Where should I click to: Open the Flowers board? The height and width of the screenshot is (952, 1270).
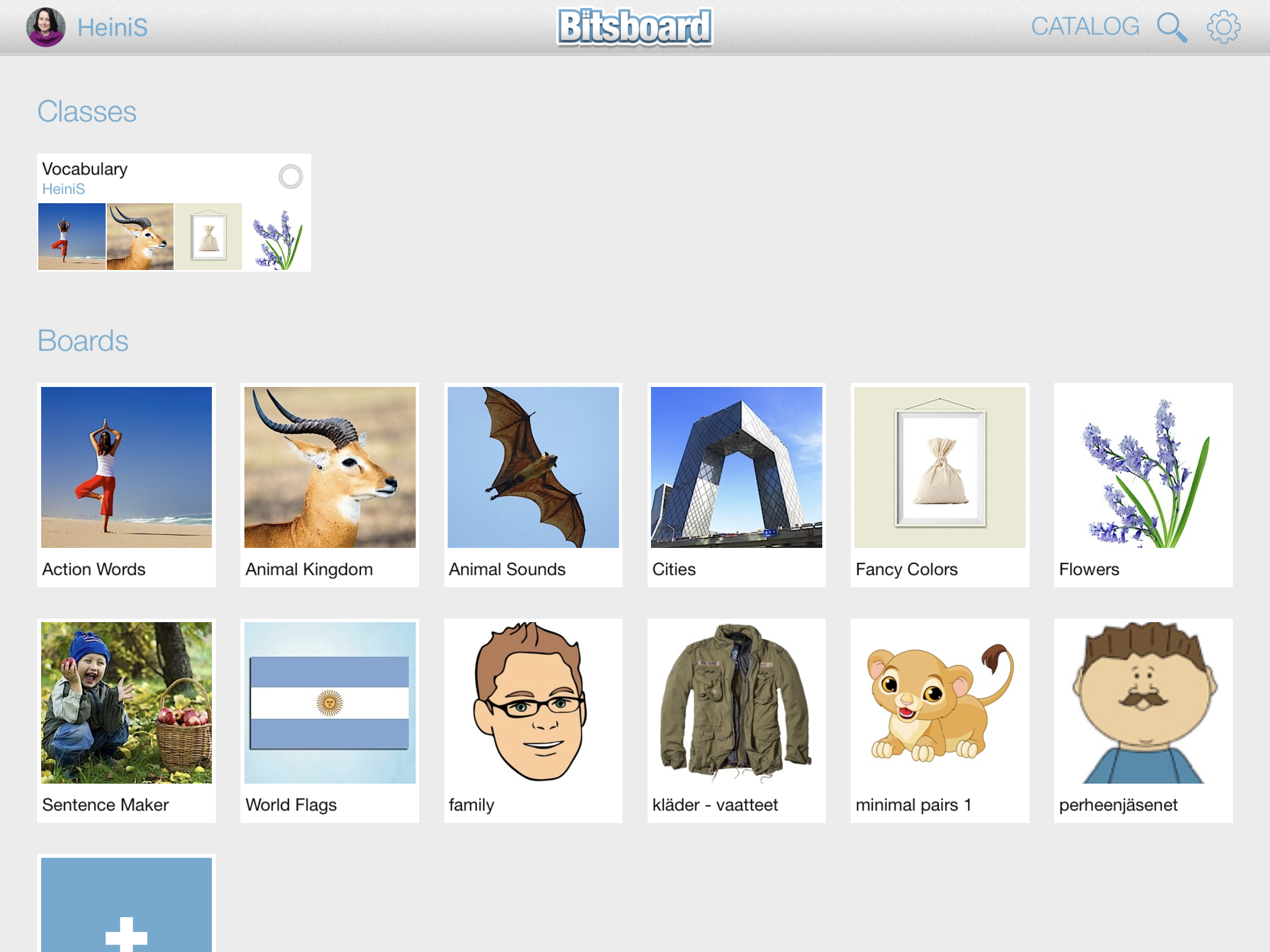tap(1143, 485)
